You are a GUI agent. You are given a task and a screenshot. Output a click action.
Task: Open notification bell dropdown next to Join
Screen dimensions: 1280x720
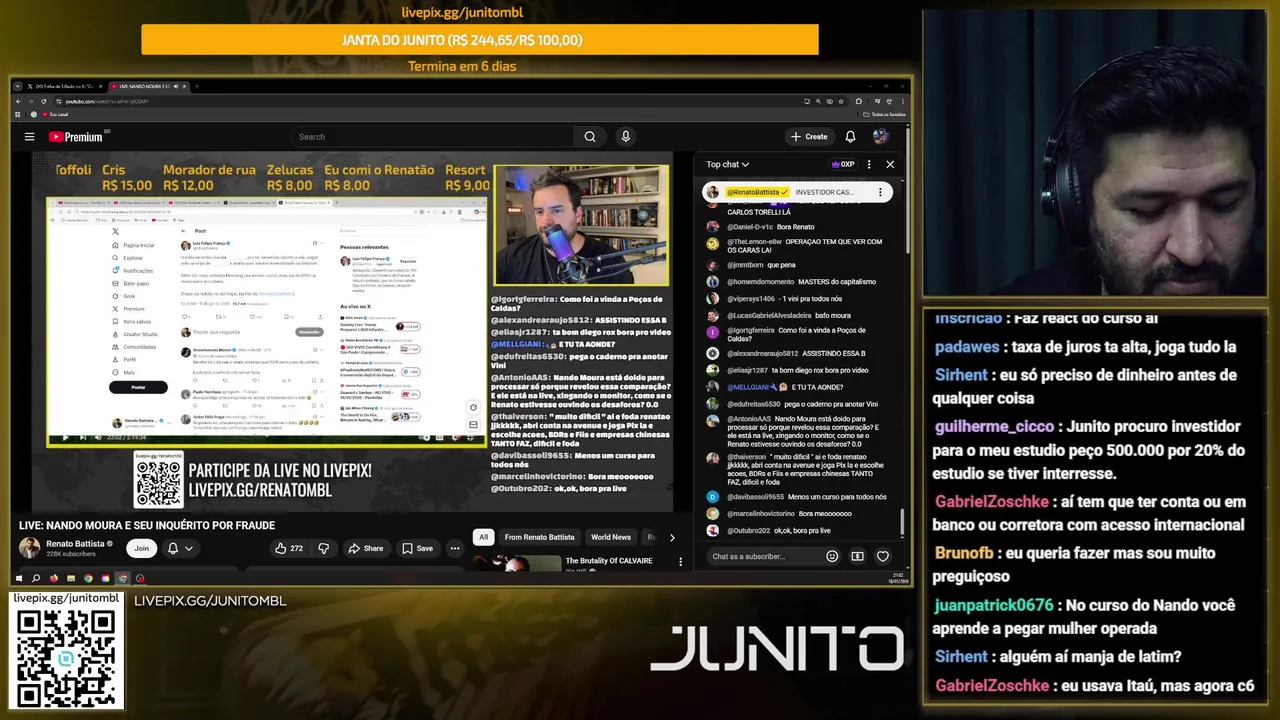[x=180, y=548]
